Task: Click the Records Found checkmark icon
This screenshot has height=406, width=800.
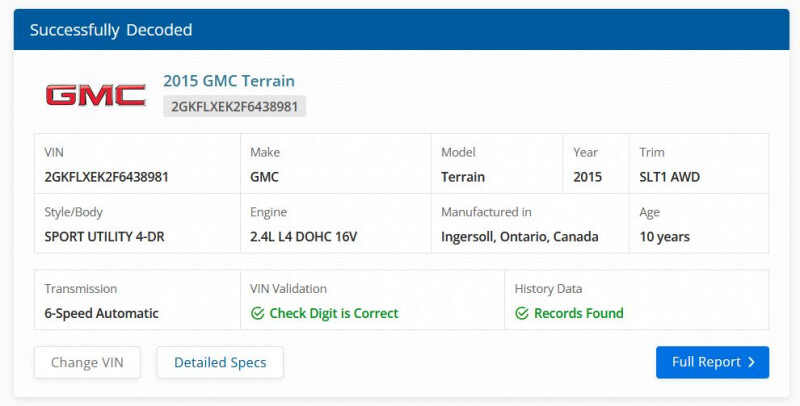Action: (x=522, y=314)
